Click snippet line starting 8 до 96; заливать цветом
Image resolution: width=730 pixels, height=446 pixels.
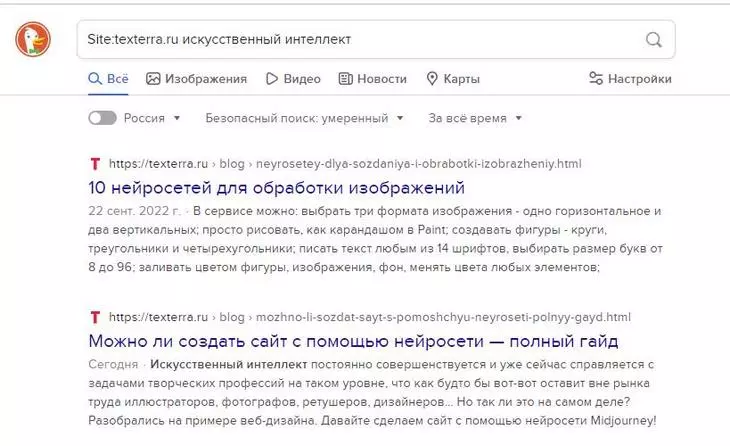tap(344, 267)
